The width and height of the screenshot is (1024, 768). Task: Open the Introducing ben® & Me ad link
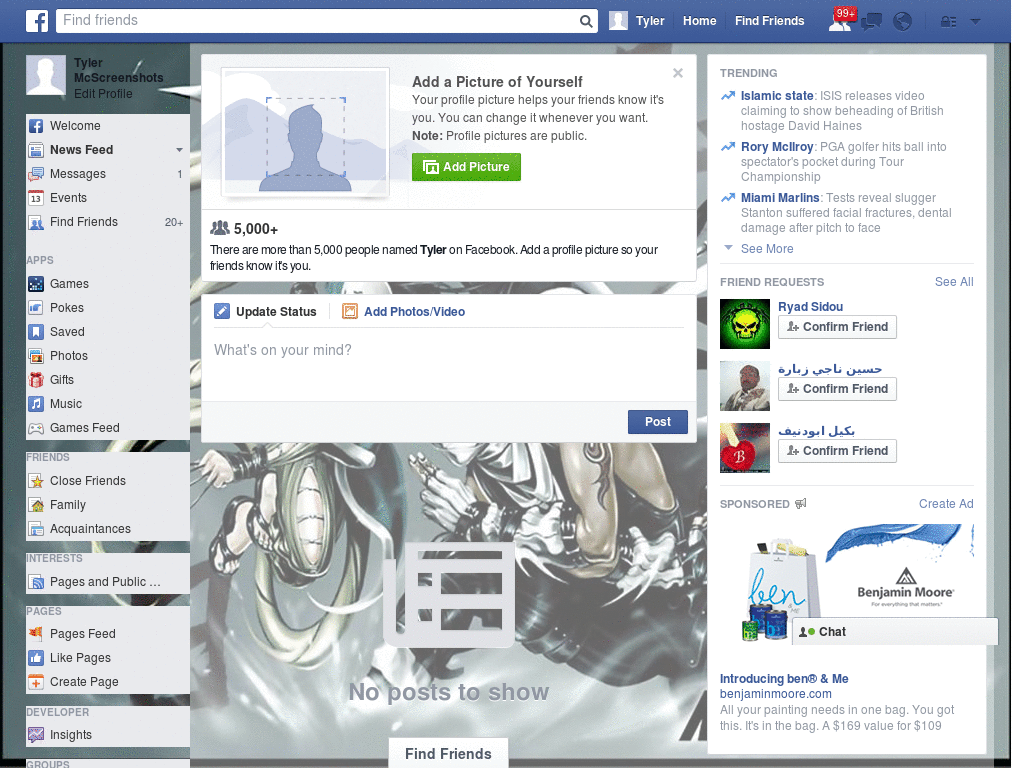[x=784, y=679]
